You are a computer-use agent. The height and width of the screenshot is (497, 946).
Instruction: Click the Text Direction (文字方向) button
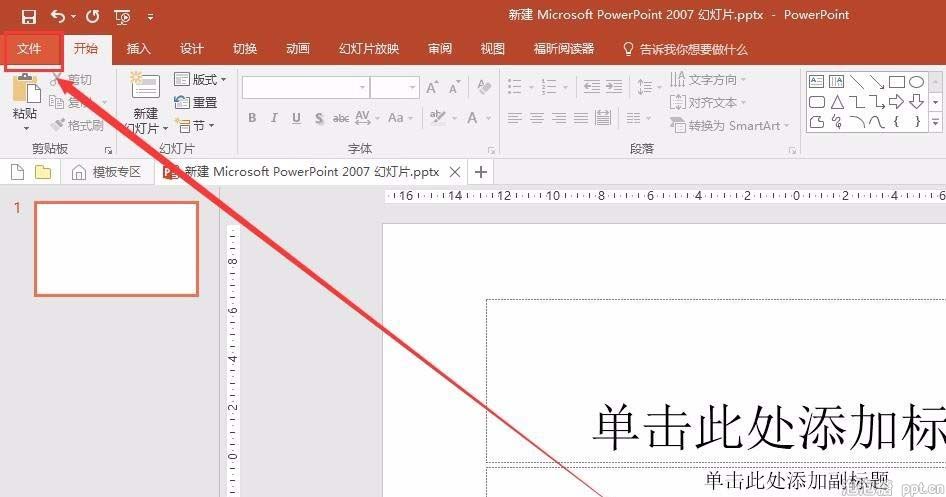(711, 79)
